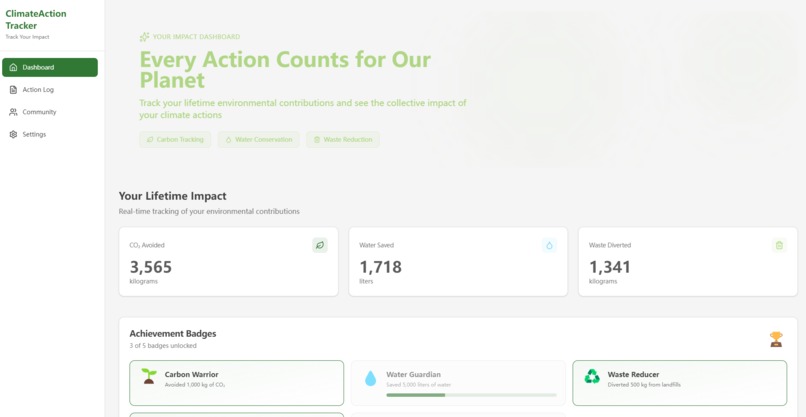
Task: Click the trash icon in Waste Reduction tag
Action: coord(317,139)
